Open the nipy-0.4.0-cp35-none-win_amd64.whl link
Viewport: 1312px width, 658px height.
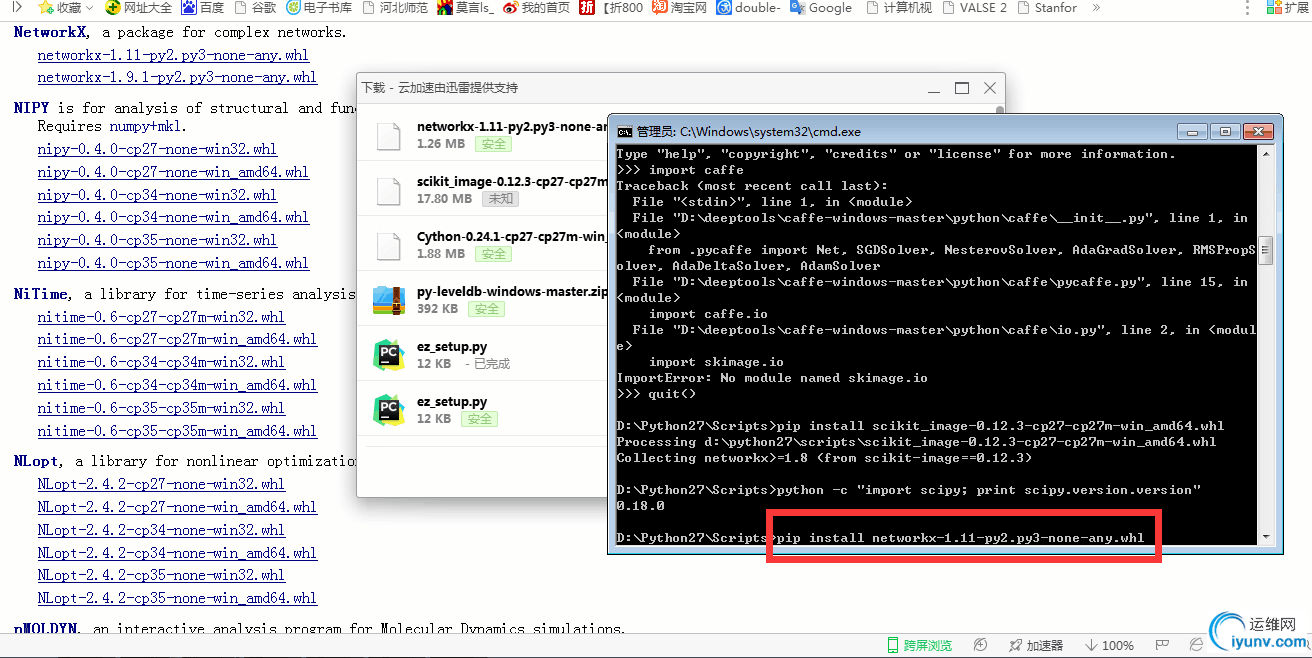pyautogui.click(x=173, y=263)
